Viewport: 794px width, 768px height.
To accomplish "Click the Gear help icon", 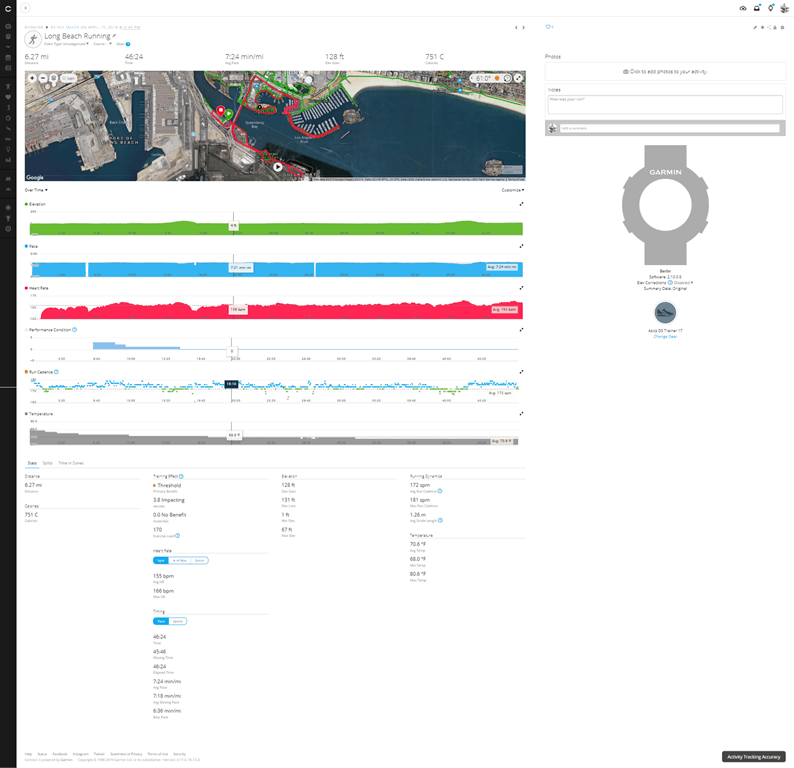I will point(128,44).
